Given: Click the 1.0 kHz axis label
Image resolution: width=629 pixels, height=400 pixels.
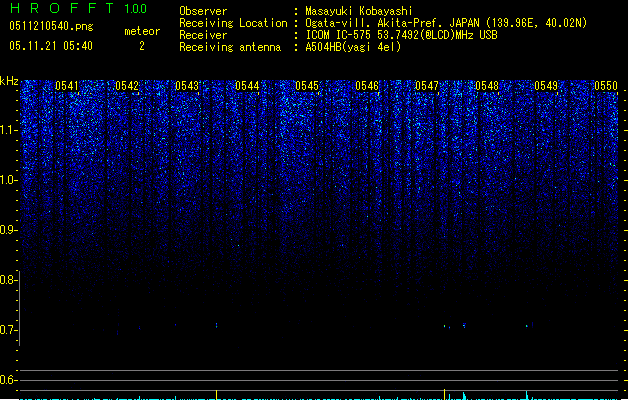Looking at the screenshot, I should [9, 180].
